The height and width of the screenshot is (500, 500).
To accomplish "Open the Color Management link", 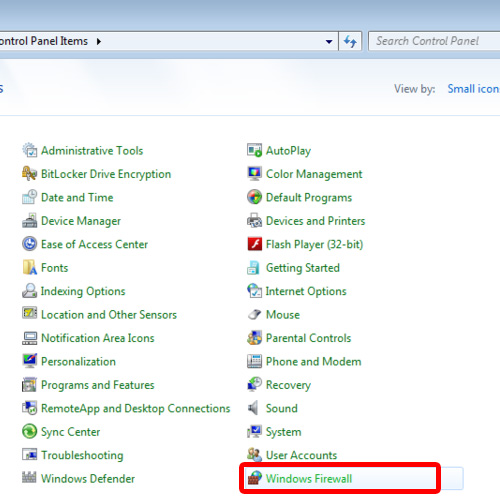I will [x=314, y=174].
